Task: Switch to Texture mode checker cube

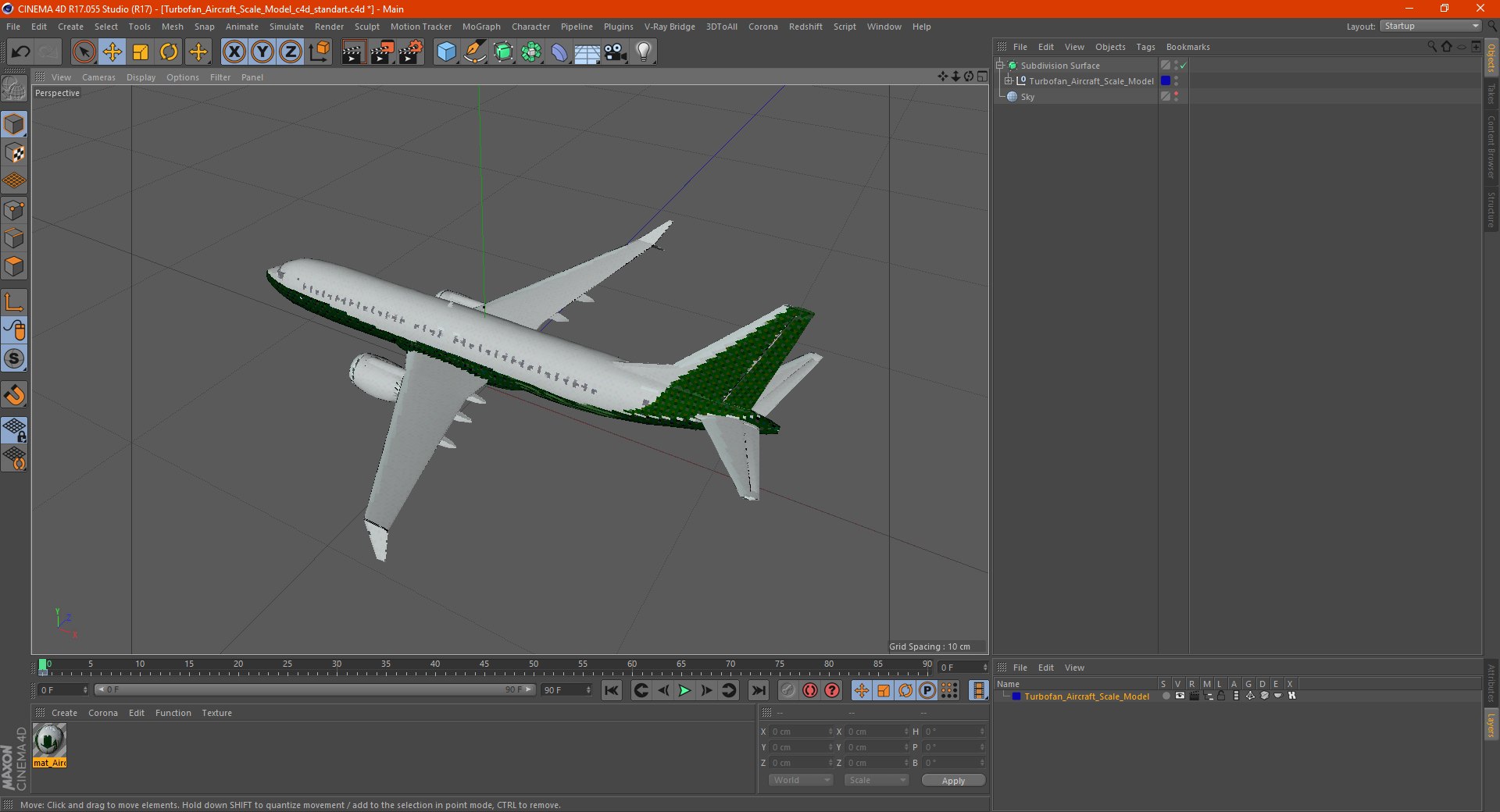Action: point(14,153)
